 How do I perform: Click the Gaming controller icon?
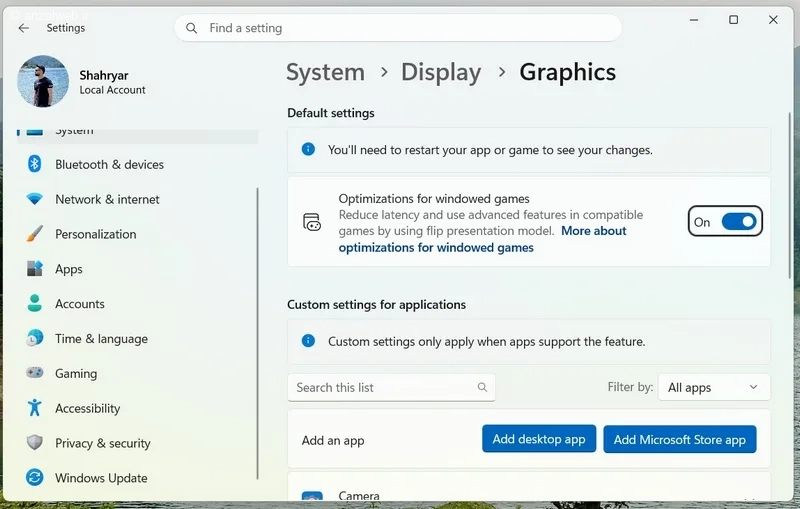(x=34, y=373)
